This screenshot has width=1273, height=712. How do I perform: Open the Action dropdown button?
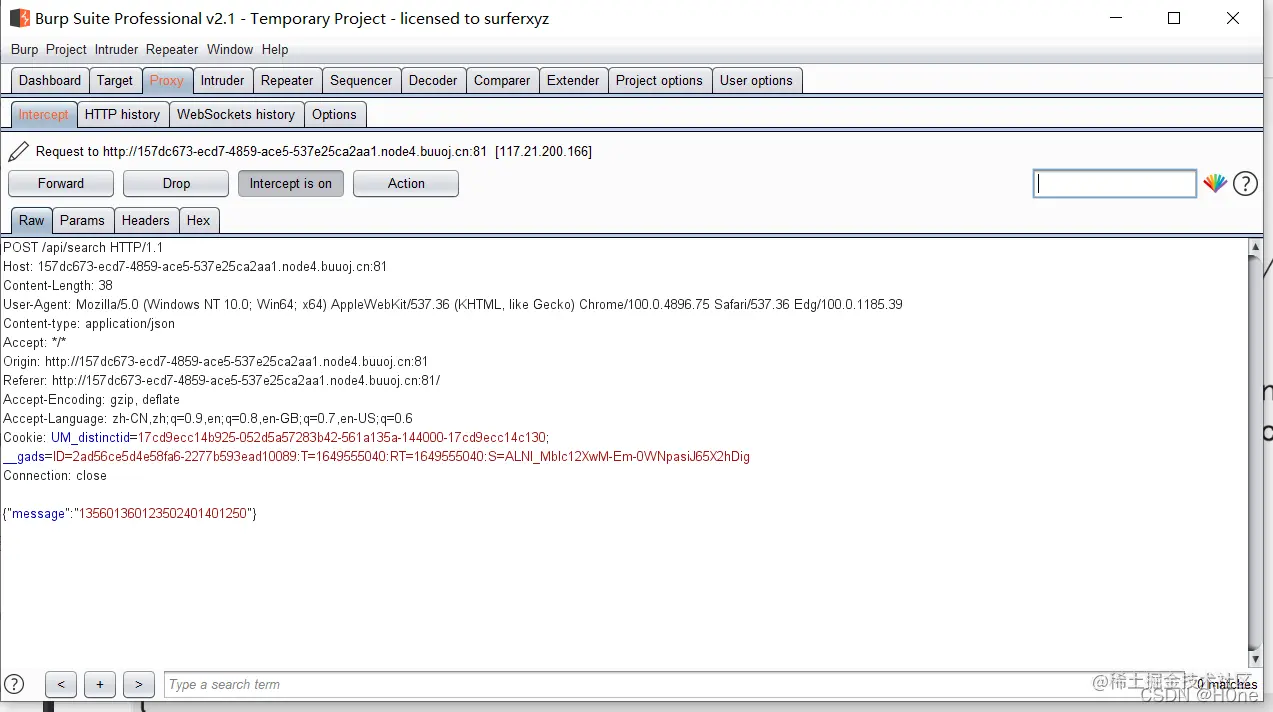point(406,183)
